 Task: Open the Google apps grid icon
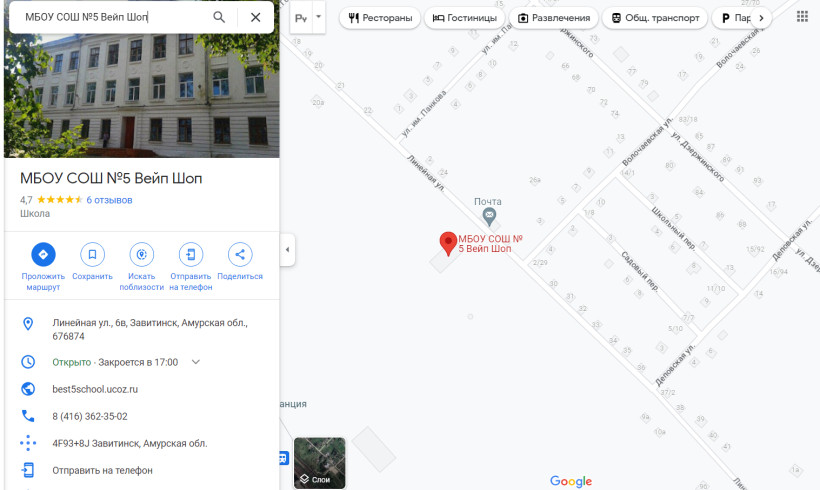coord(802,17)
